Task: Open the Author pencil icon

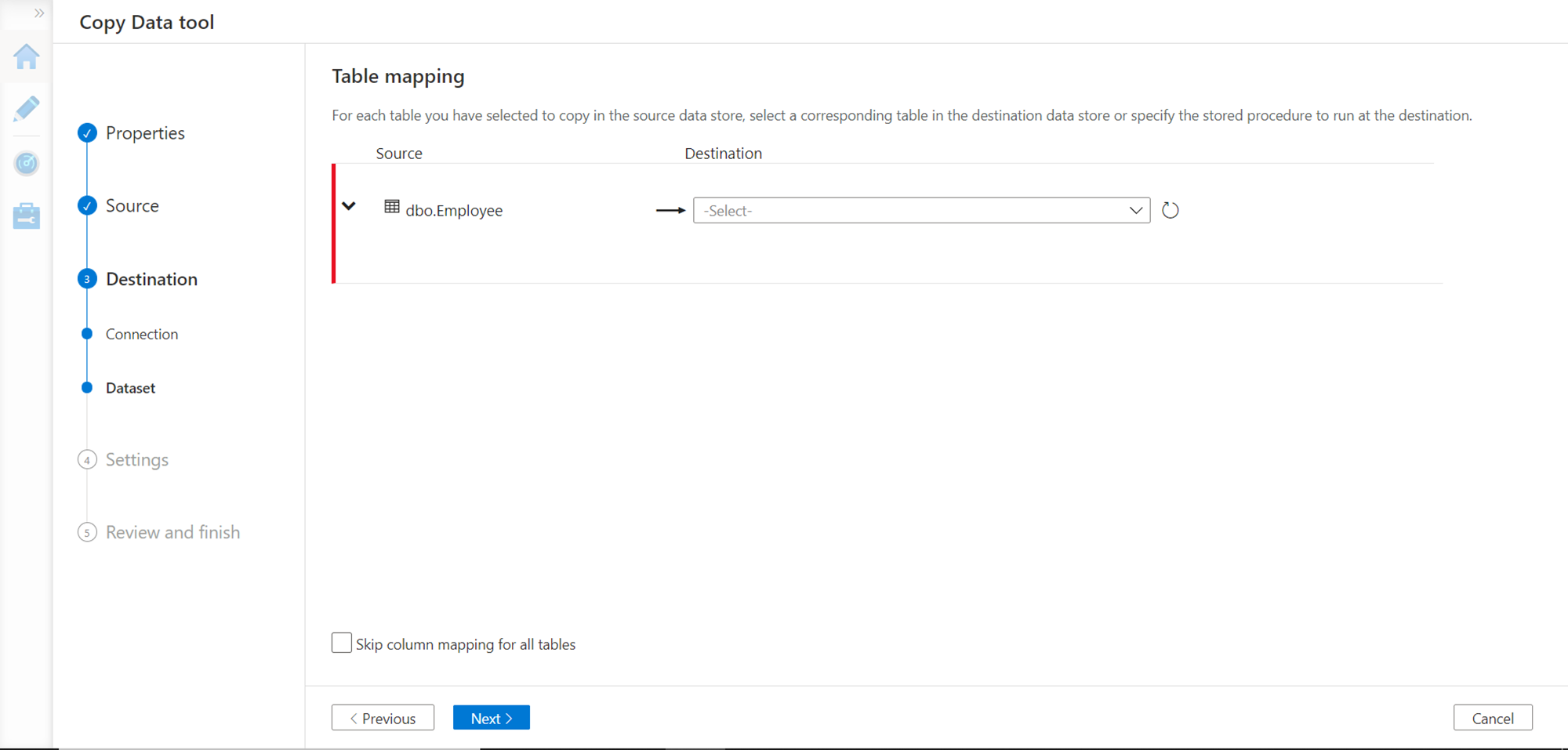Action: [x=26, y=109]
